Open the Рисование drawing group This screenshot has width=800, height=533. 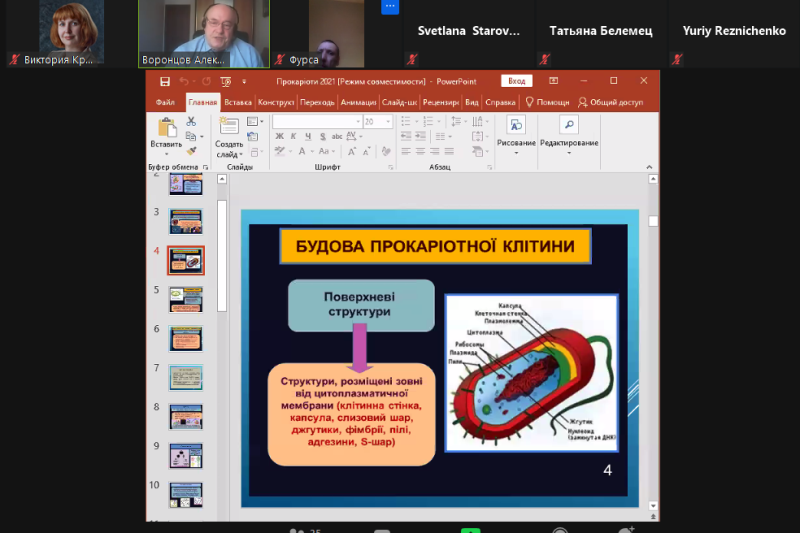pos(516,136)
